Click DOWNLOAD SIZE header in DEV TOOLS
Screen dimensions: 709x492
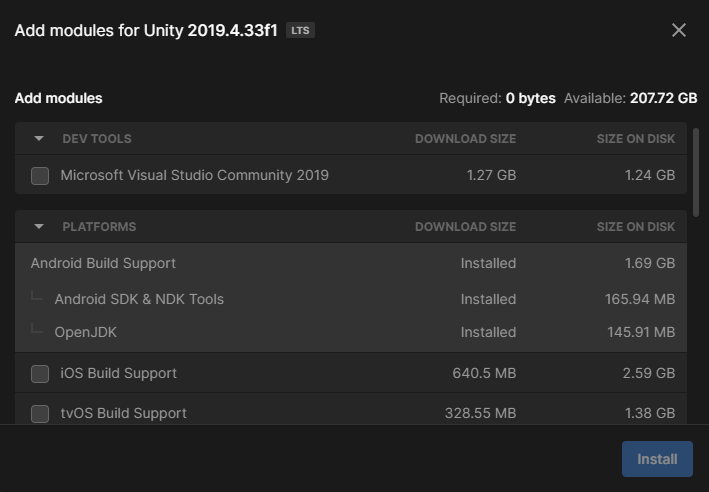click(465, 138)
